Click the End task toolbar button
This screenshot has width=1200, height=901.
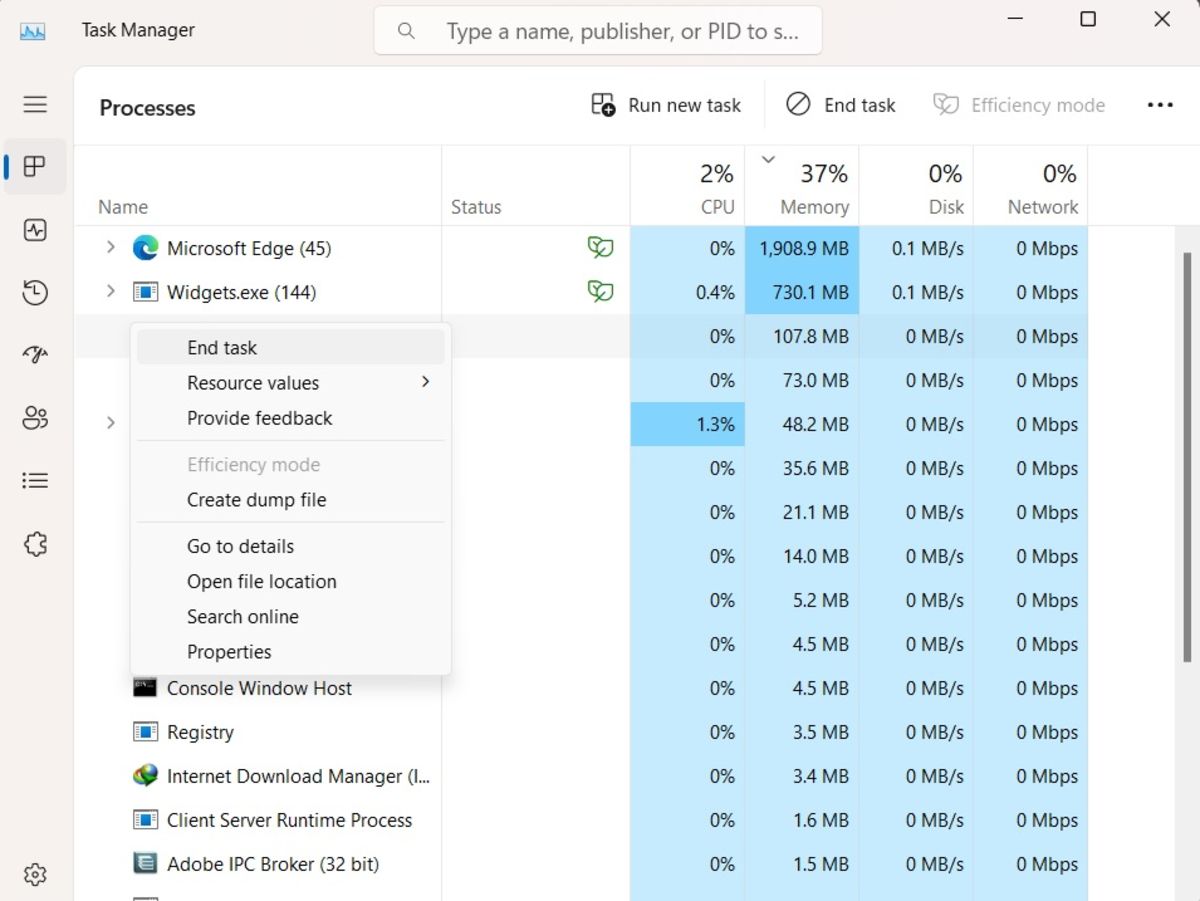point(841,105)
